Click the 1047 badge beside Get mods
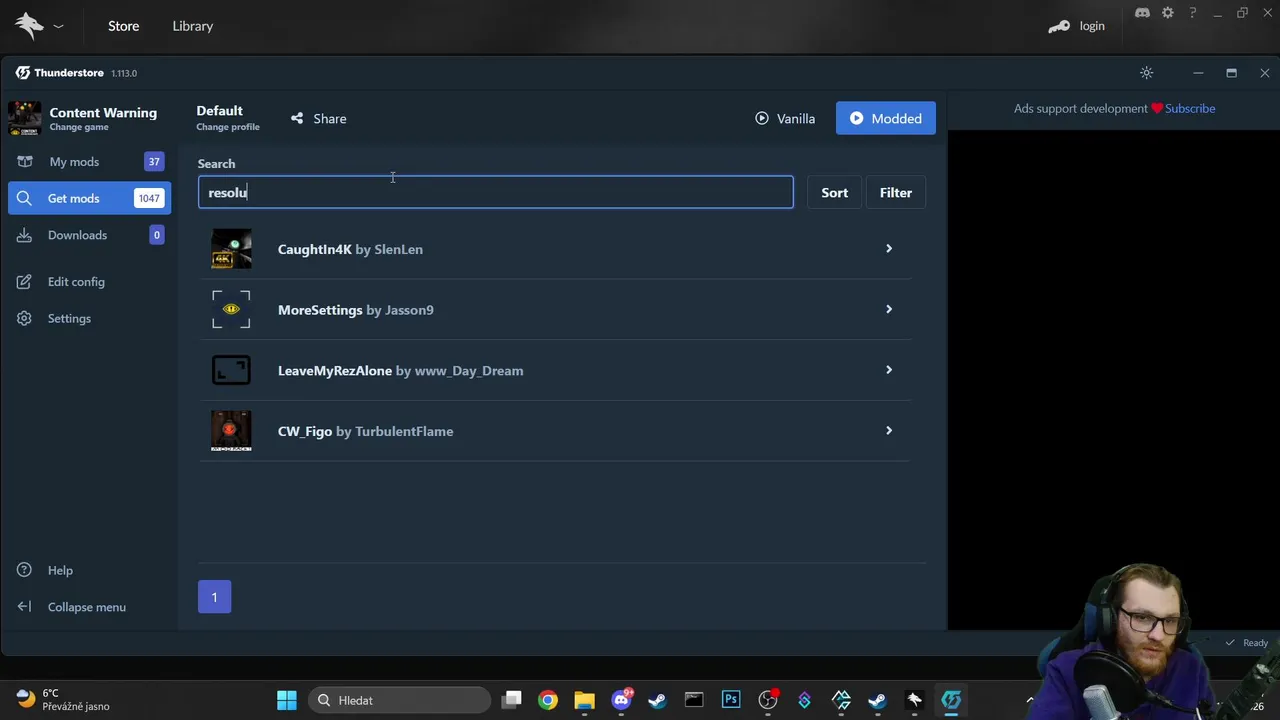1280x720 pixels. coord(149,198)
